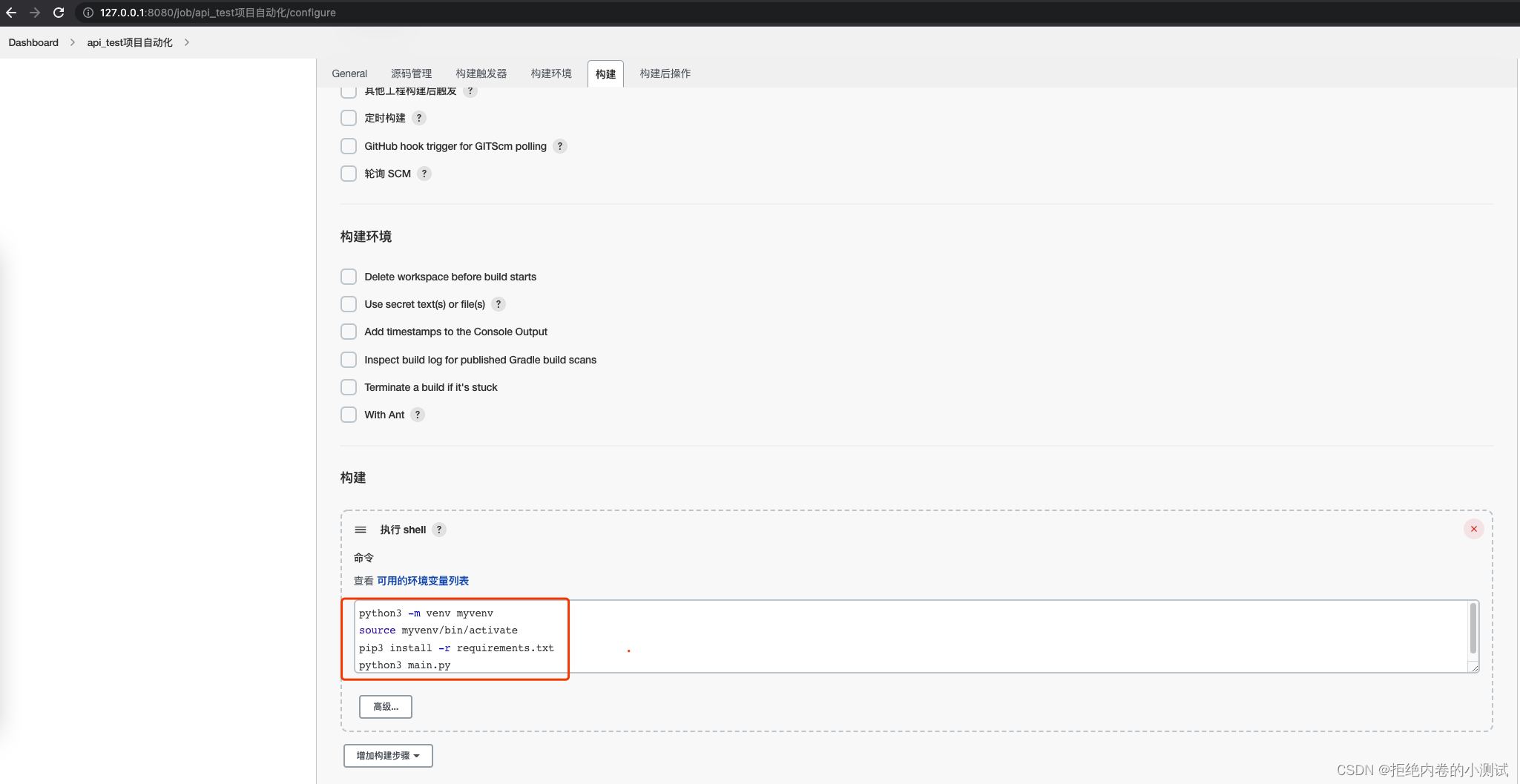Open the 源码管理 tab
The image size is (1520, 784).
(411, 73)
